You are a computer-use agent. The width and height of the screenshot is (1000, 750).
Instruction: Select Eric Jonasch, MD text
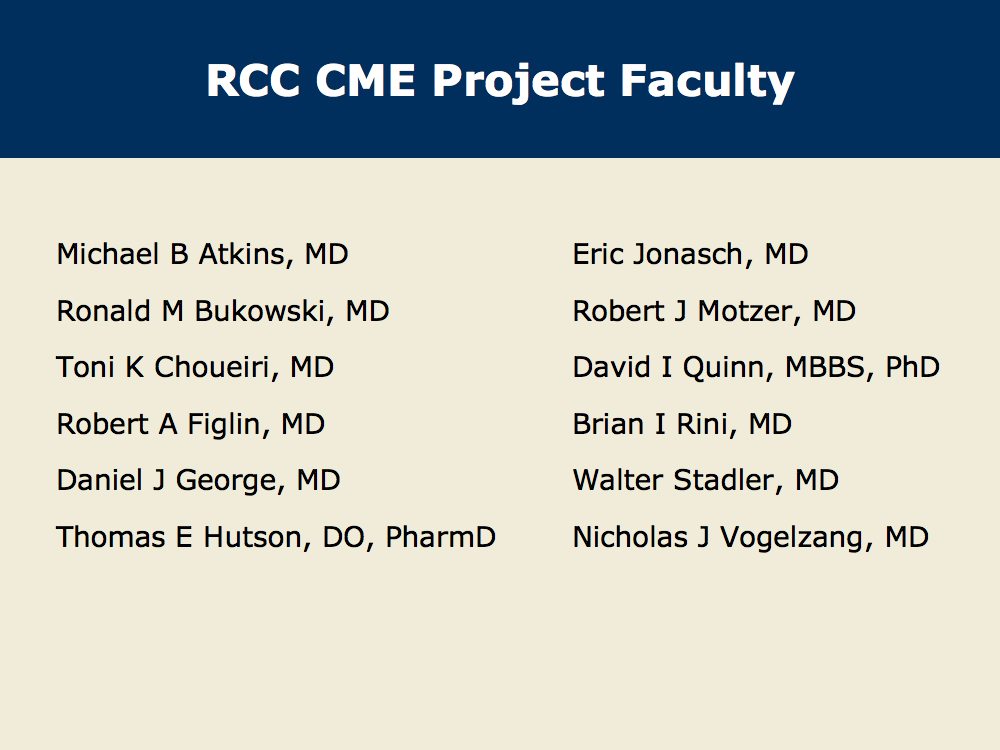point(690,254)
